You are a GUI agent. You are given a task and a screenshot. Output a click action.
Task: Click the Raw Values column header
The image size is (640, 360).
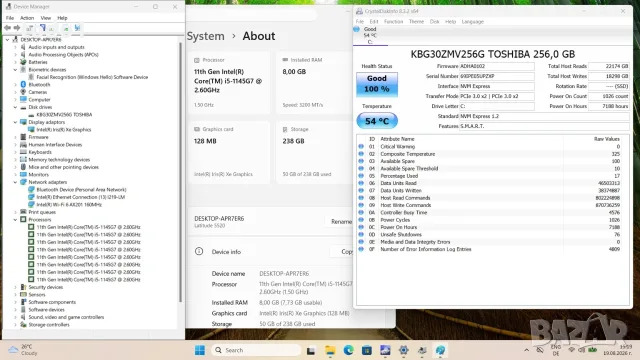coord(607,139)
